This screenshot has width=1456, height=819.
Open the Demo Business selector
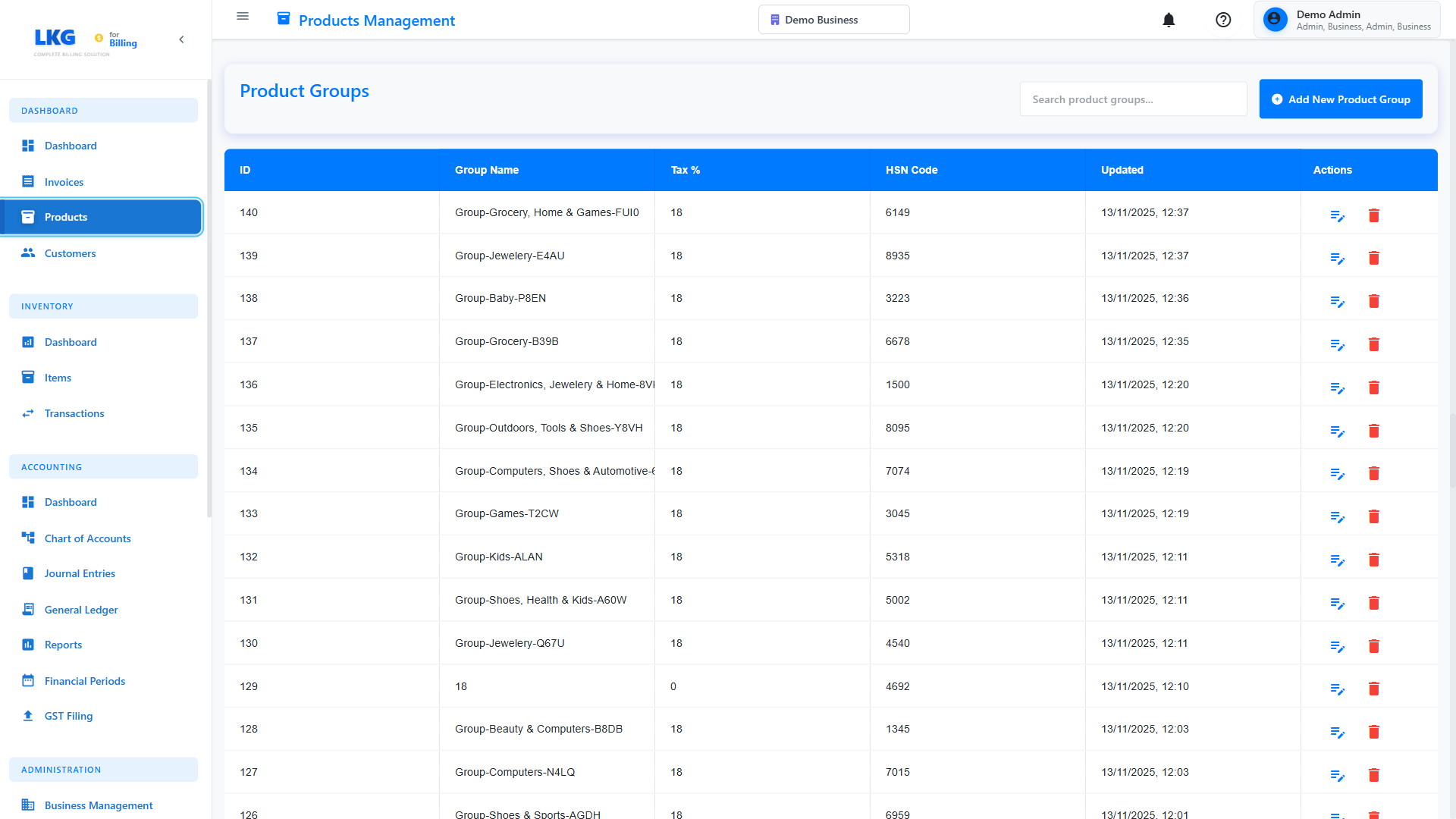click(x=833, y=20)
